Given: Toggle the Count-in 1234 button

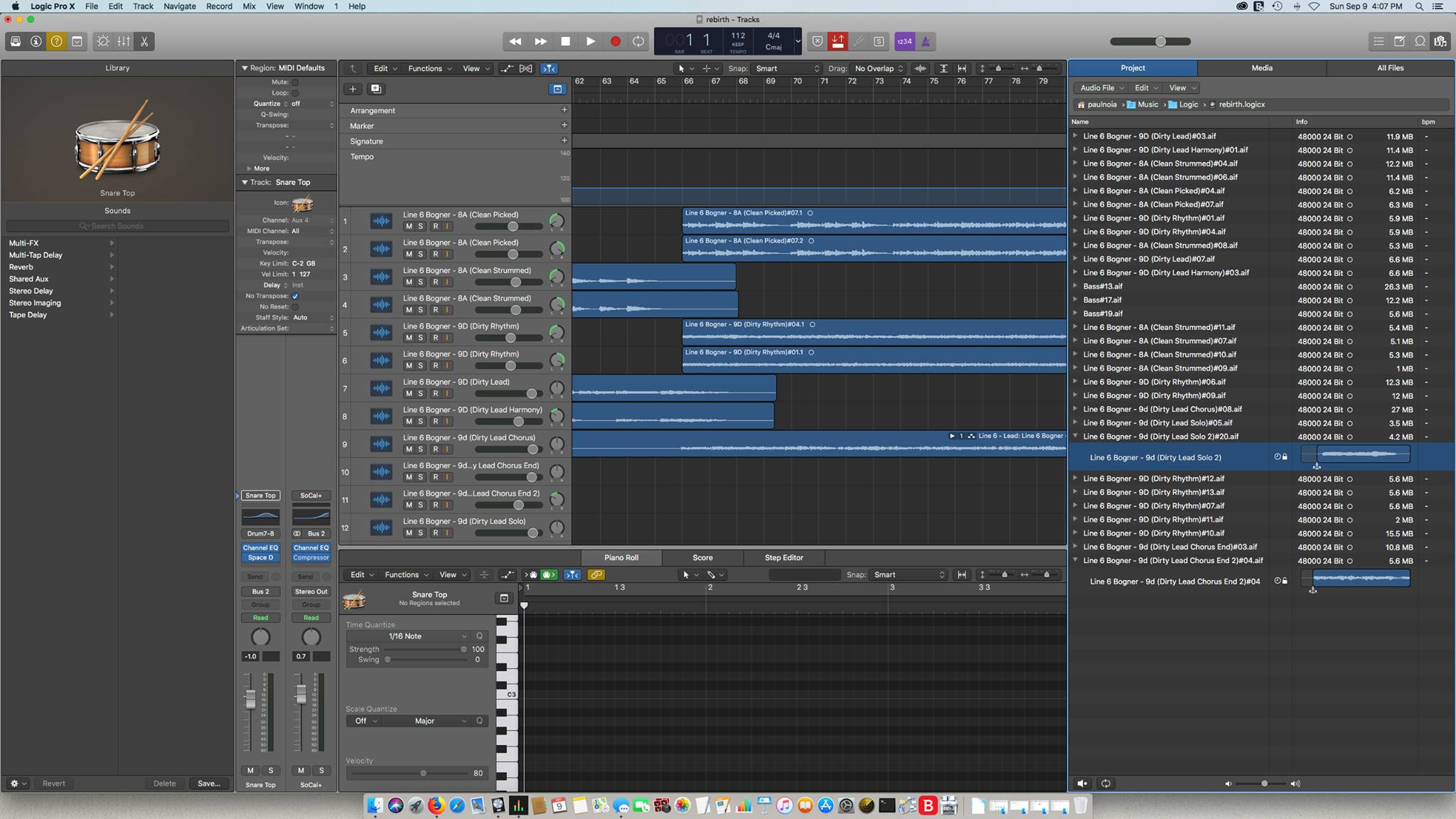Looking at the screenshot, I should pos(904,41).
